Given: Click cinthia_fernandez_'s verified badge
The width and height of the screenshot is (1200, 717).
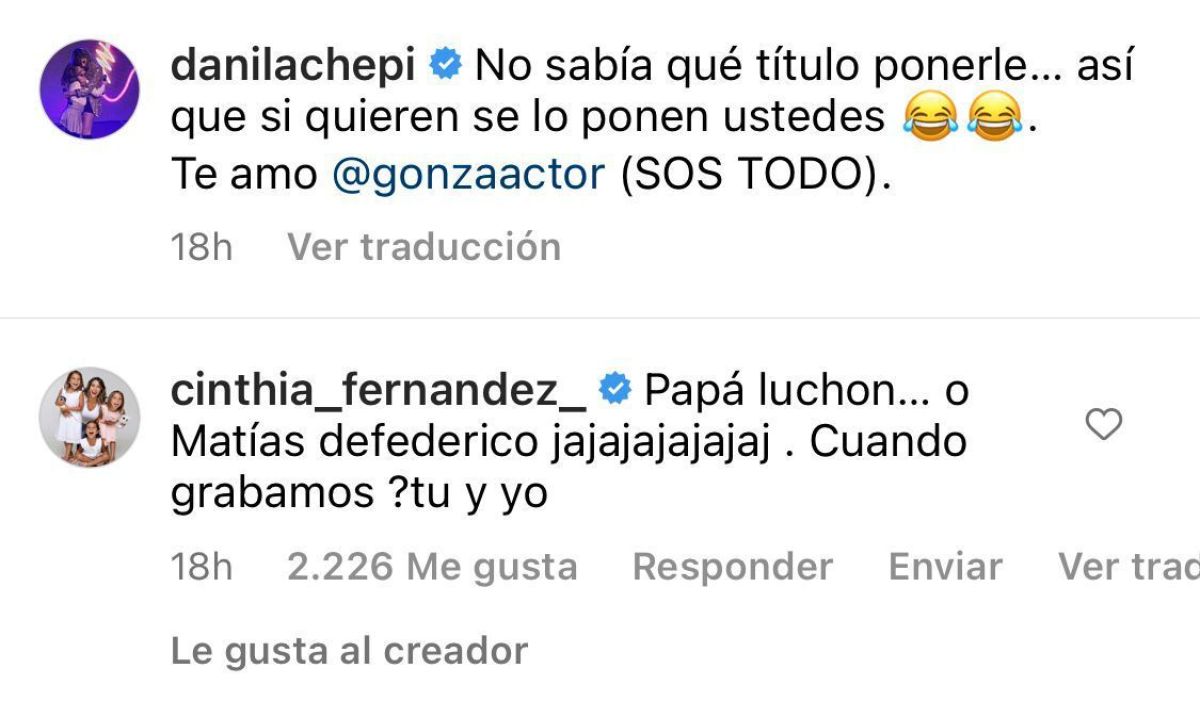Looking at the screenshot, I should point(614,392).
